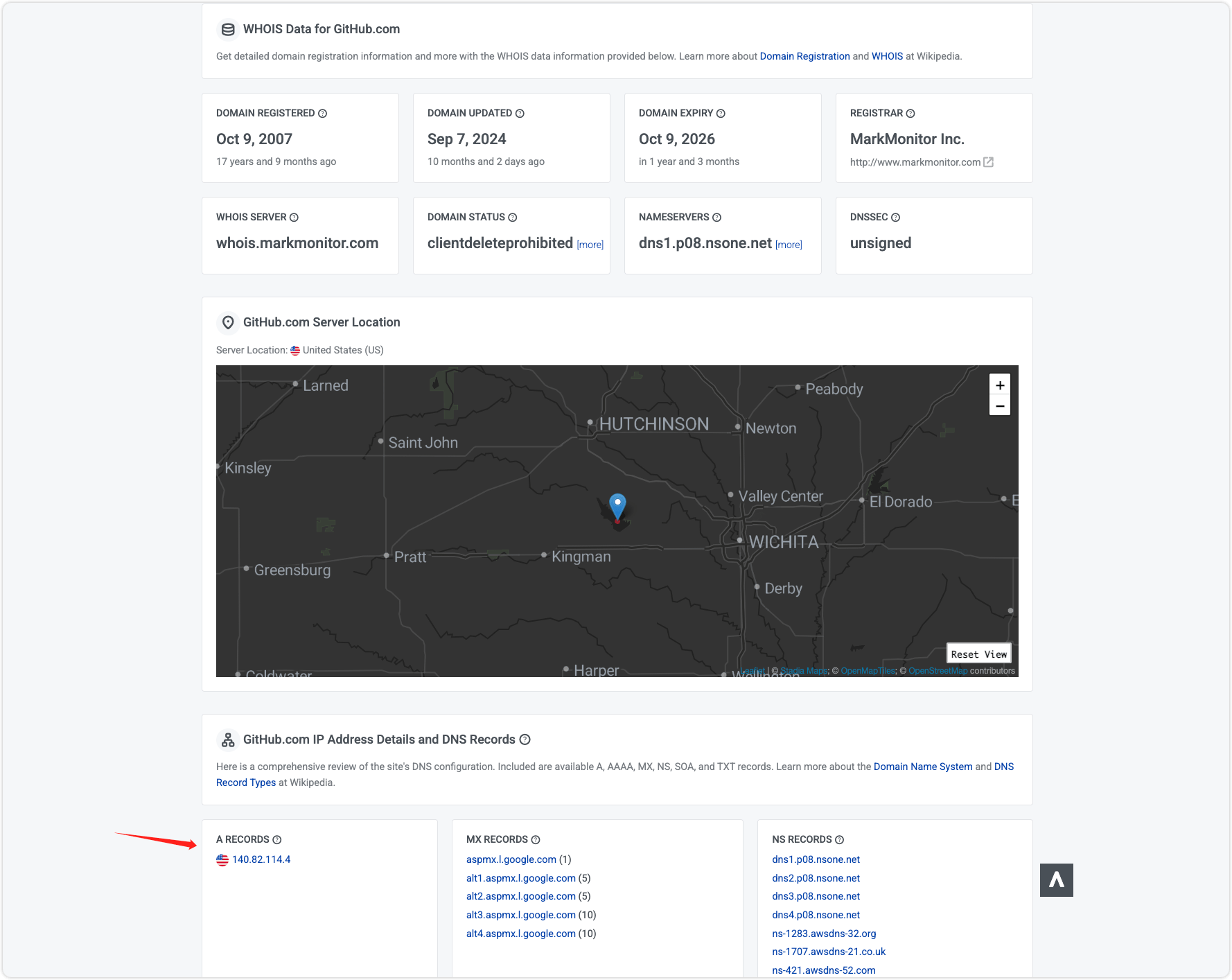1232x980 pixels.
Task: Open ns-1707.awsdns-21.co.uk NS record
Action: (829, 952)
